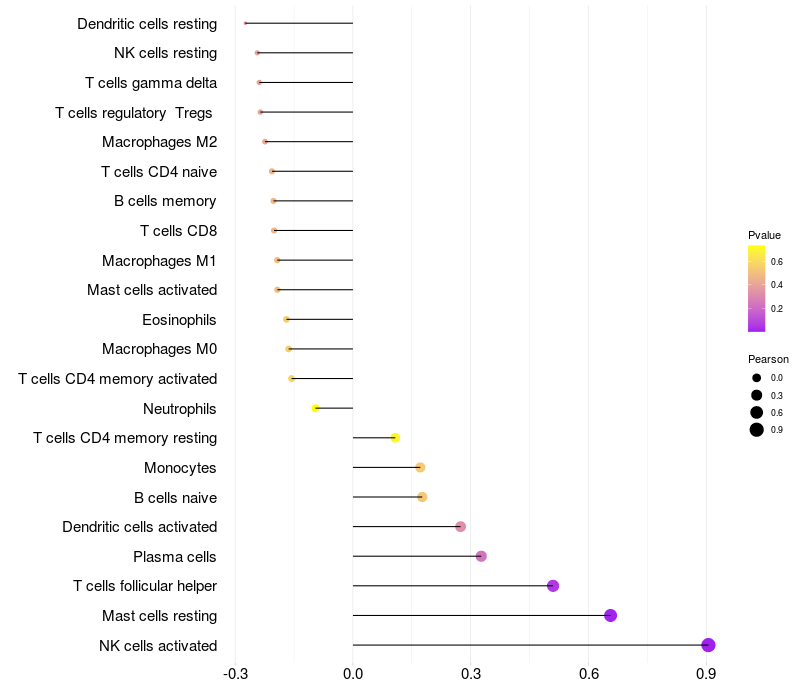Select the Dendritic cells activated dot
The image size is (800, 700).
coord(461,527)
